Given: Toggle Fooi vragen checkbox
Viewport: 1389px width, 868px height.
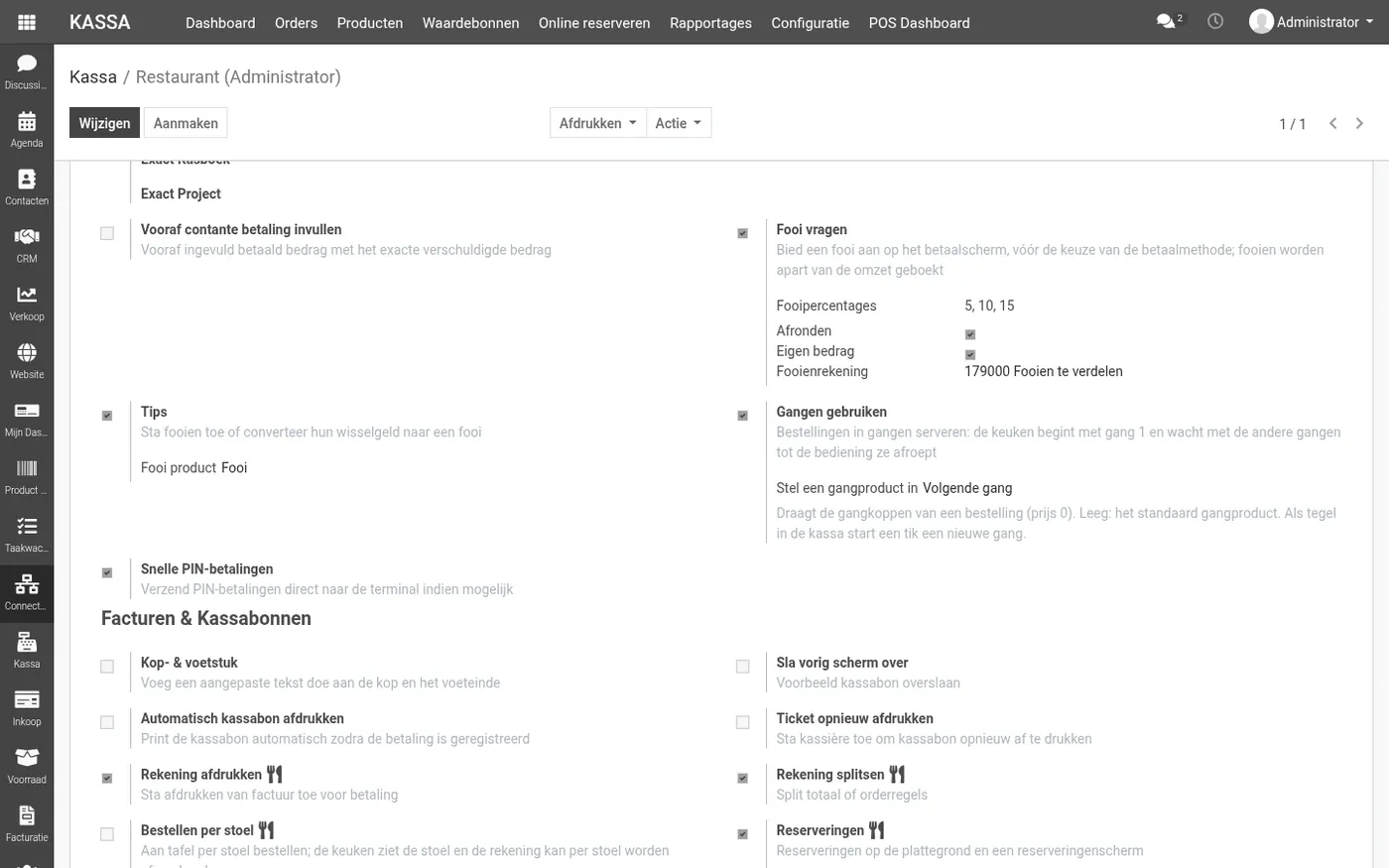Looking at the screenshot, I should tap(742, 233).
